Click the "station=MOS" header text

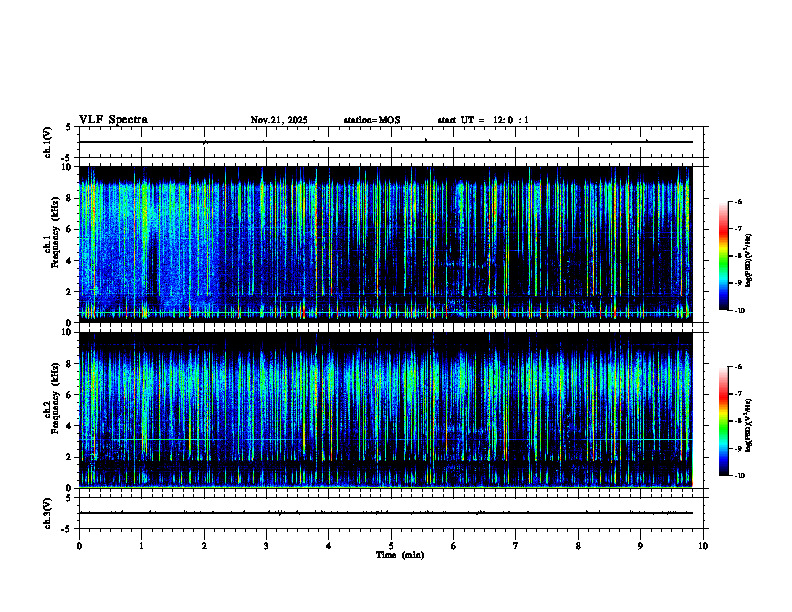click(372, 120)
